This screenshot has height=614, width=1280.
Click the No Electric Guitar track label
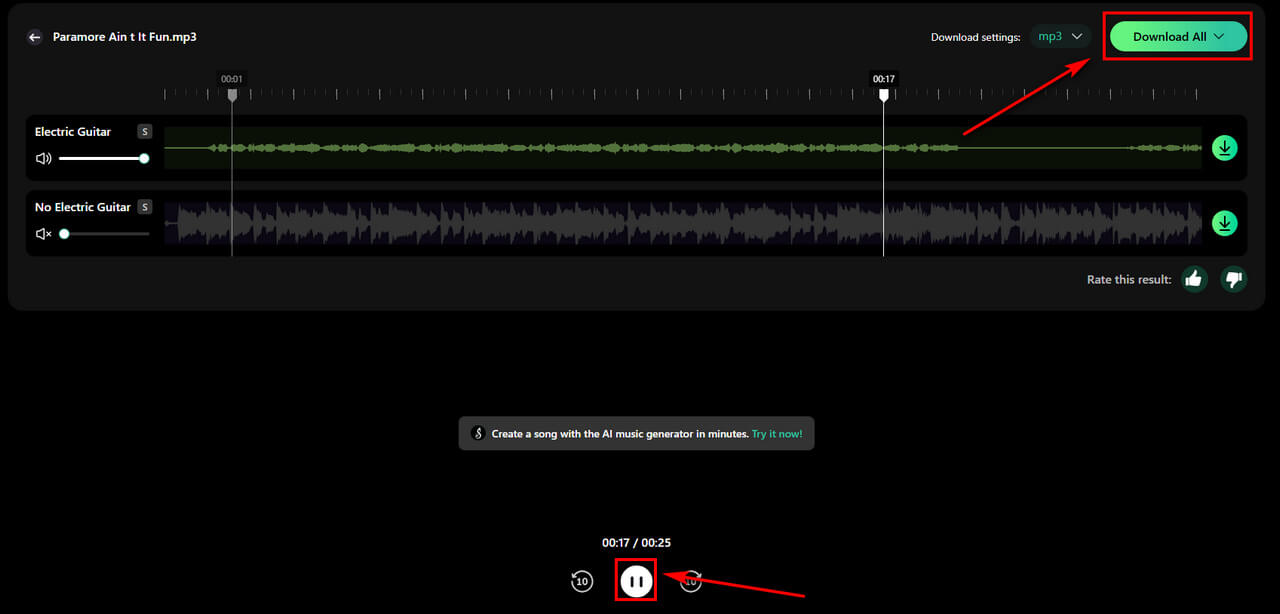point(83,207)
